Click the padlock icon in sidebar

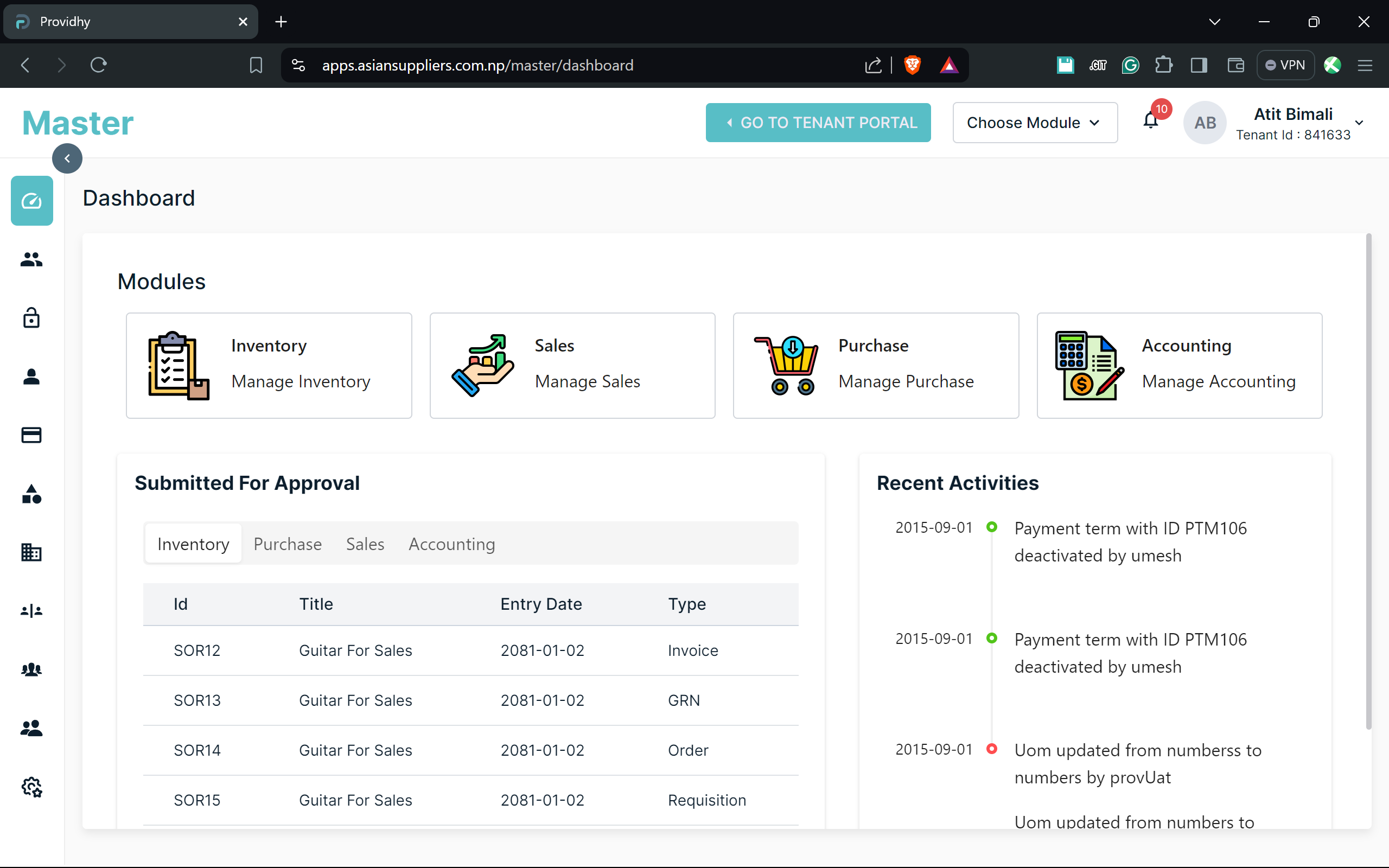[31, 317]
